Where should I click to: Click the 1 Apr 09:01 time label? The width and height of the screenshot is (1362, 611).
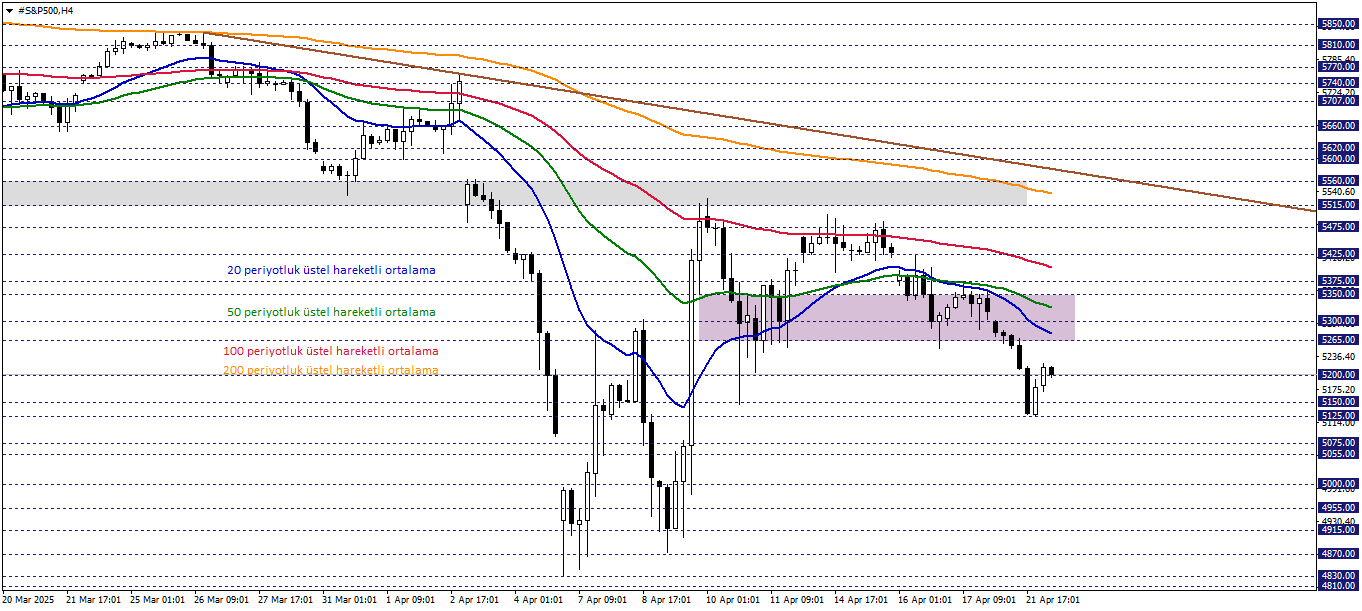pyautogui.click(x=411, y=601)
